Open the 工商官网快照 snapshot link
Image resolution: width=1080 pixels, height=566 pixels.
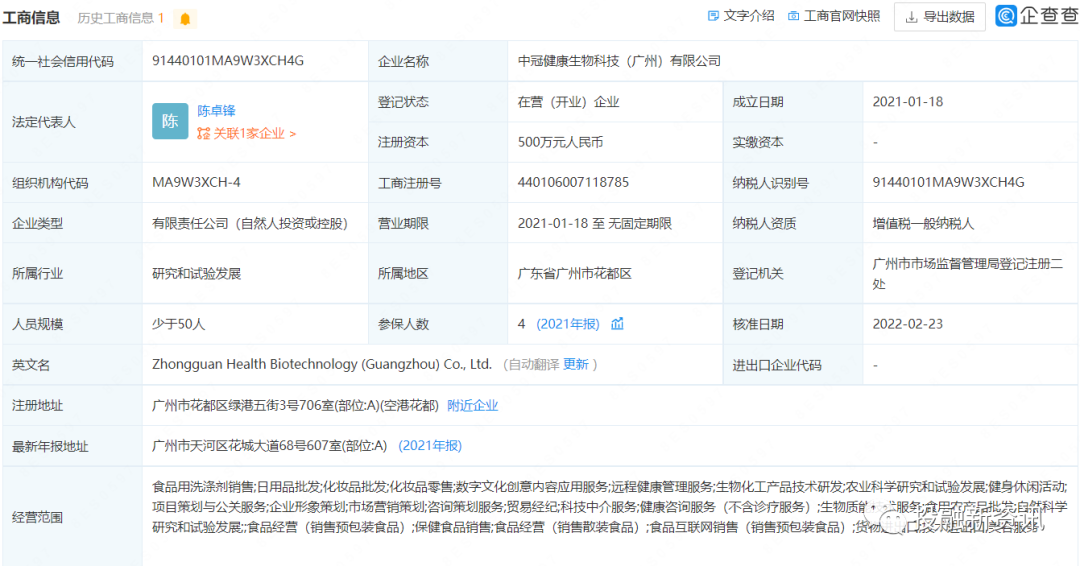(834, 16)
